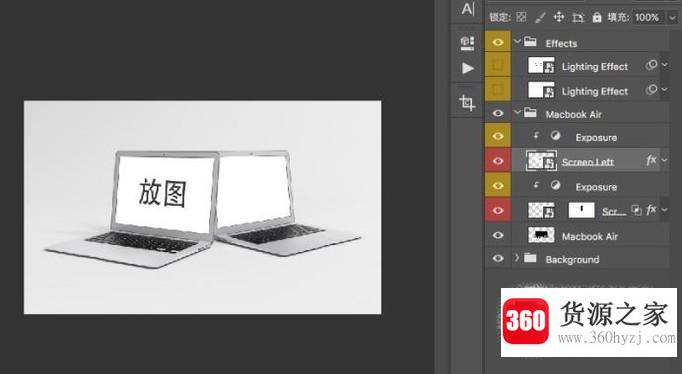
Task: Toggle visibility of Scr... layer
Action: point(498,210)
